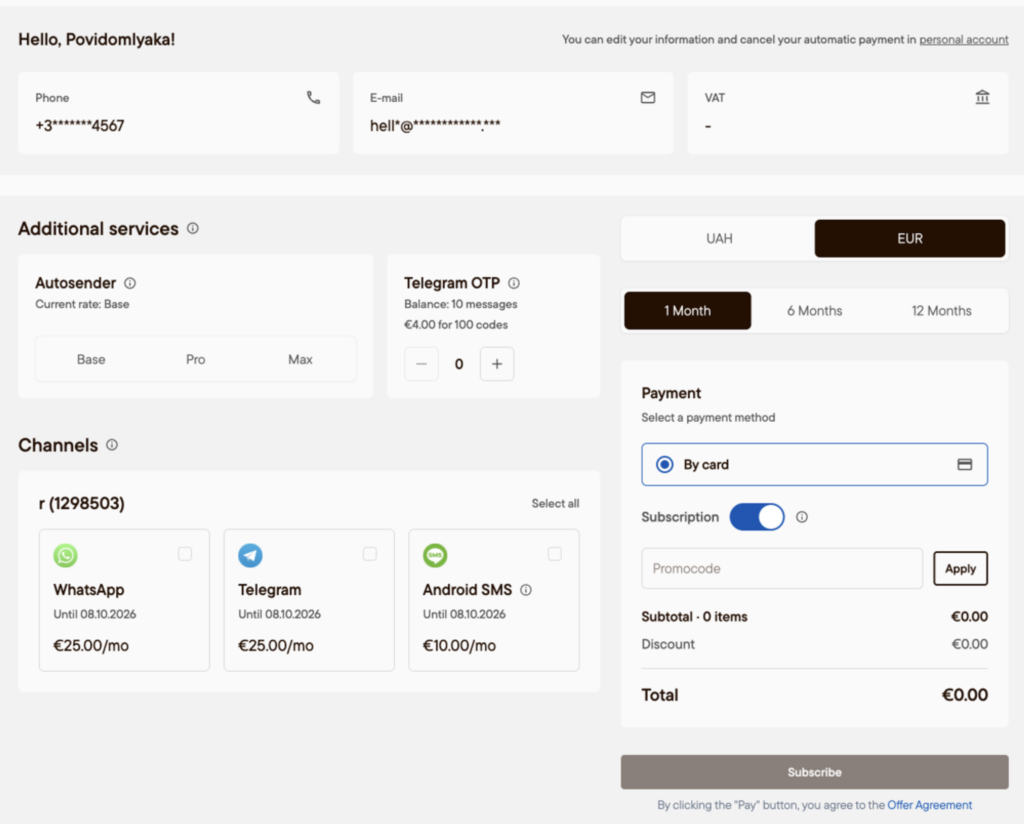Open the personal account link

pos(963,39)
